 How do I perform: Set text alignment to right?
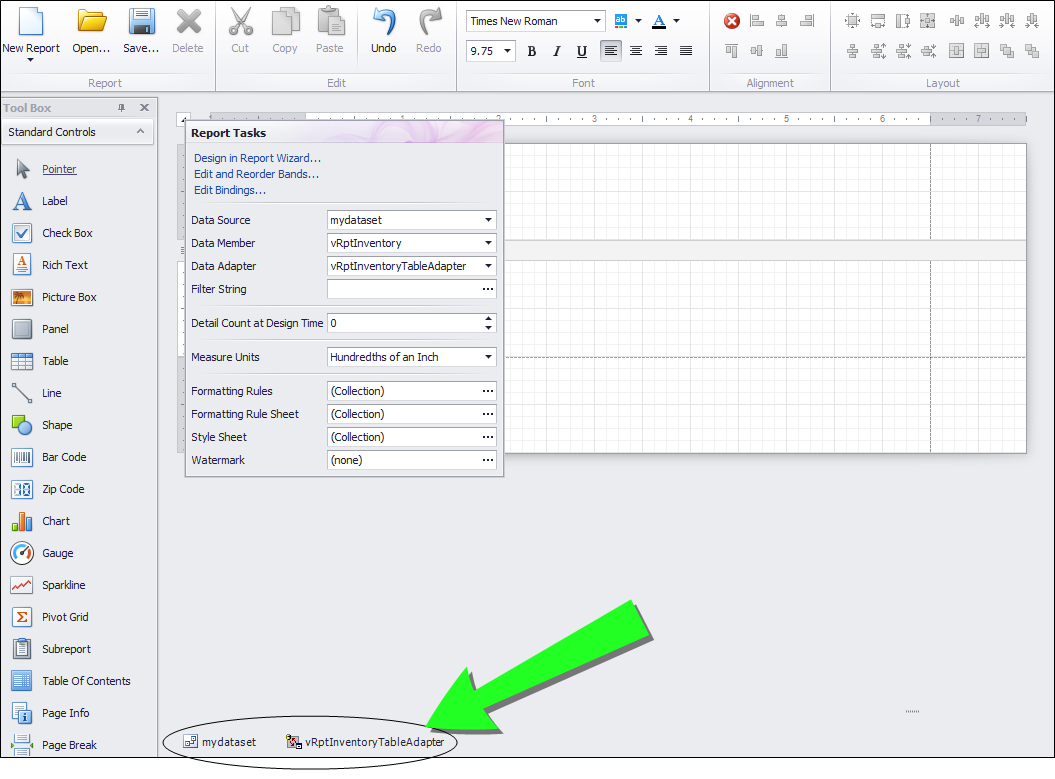click(x=661, y=51)
